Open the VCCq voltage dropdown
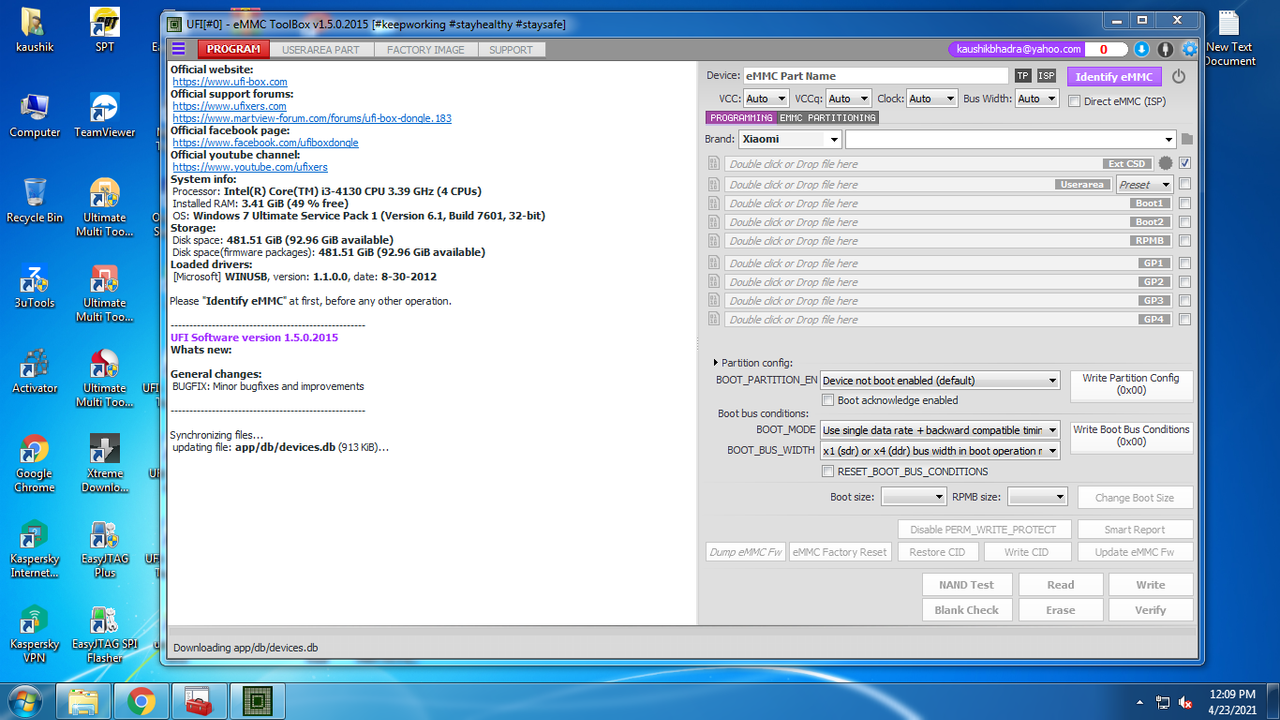The height and width of the screenshot is (720, 1280). (x=849, y=98)
